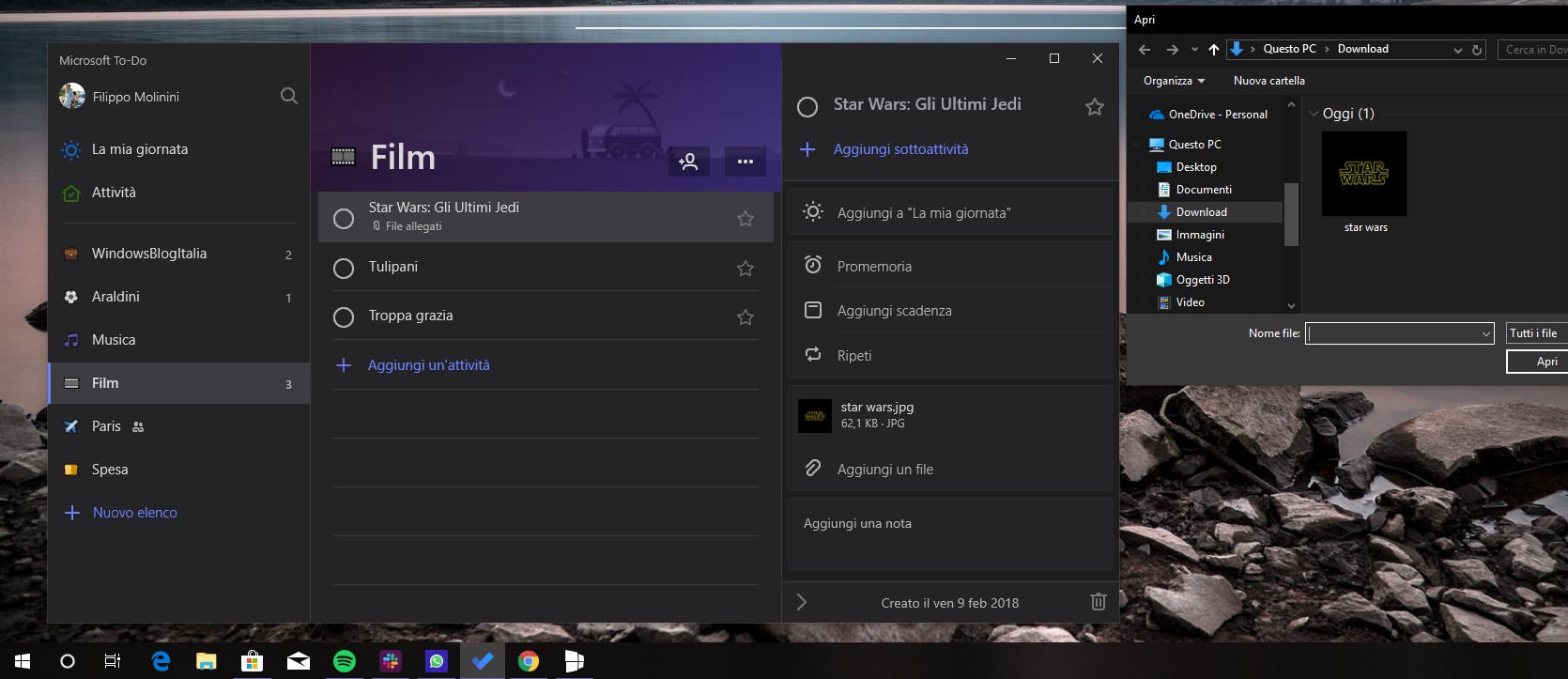1568x679 pixels.
Task: Complete the Tulipani task circle
Action: pyautogui.click(x=344, y=269)
